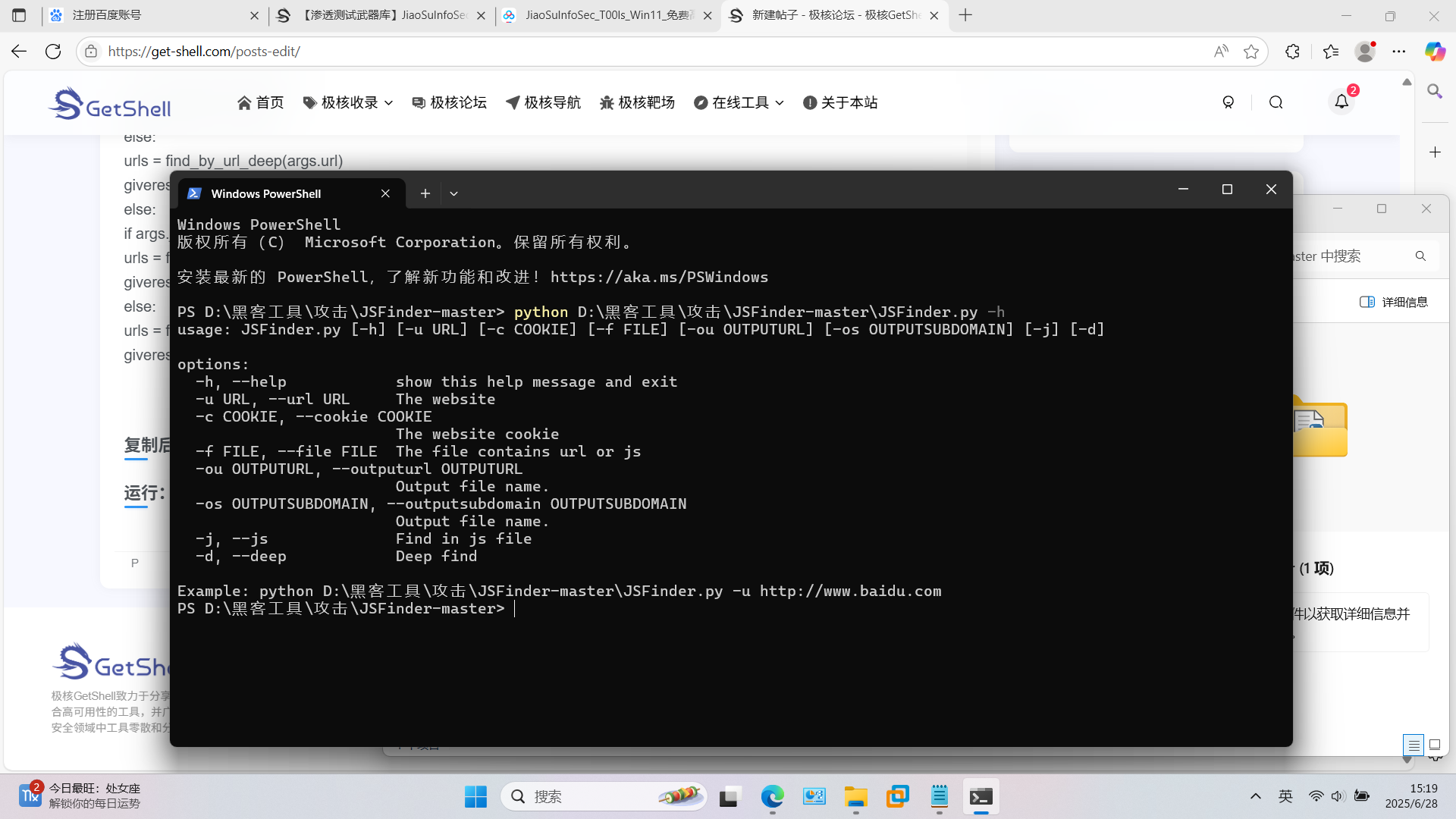The image size is (1456, 819).
Task: Open 极核导航 navigation item
Action: tap(543, 102)
